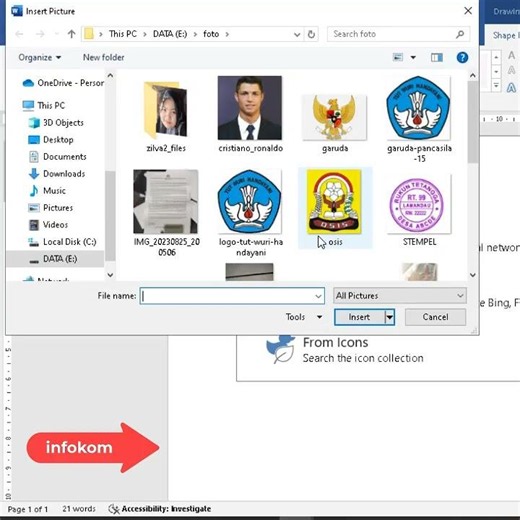
Task: Open the All Pictures file type dropdown
Action: coord(399,296)
